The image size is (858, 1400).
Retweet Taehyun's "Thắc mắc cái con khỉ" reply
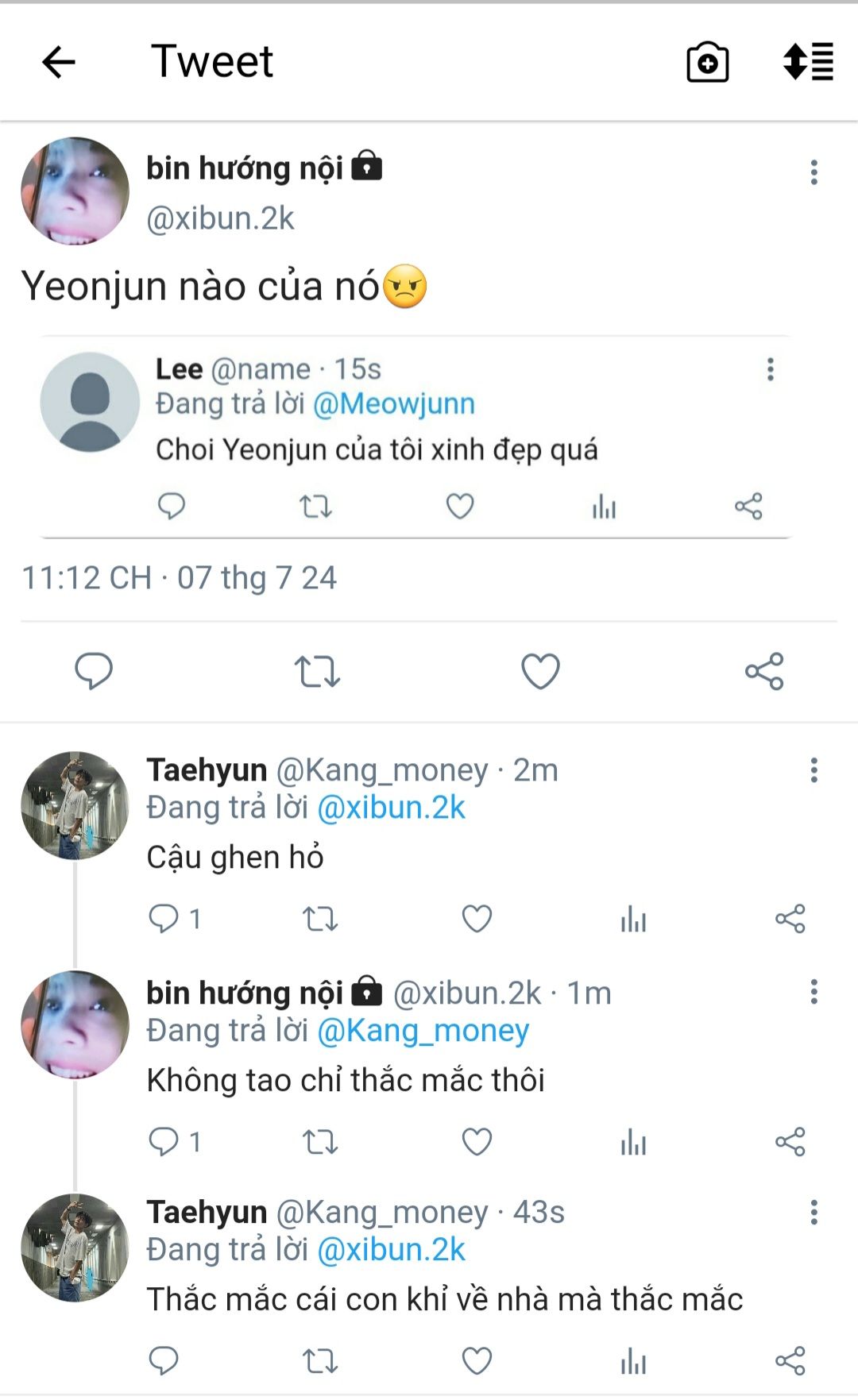(320, 1361)
